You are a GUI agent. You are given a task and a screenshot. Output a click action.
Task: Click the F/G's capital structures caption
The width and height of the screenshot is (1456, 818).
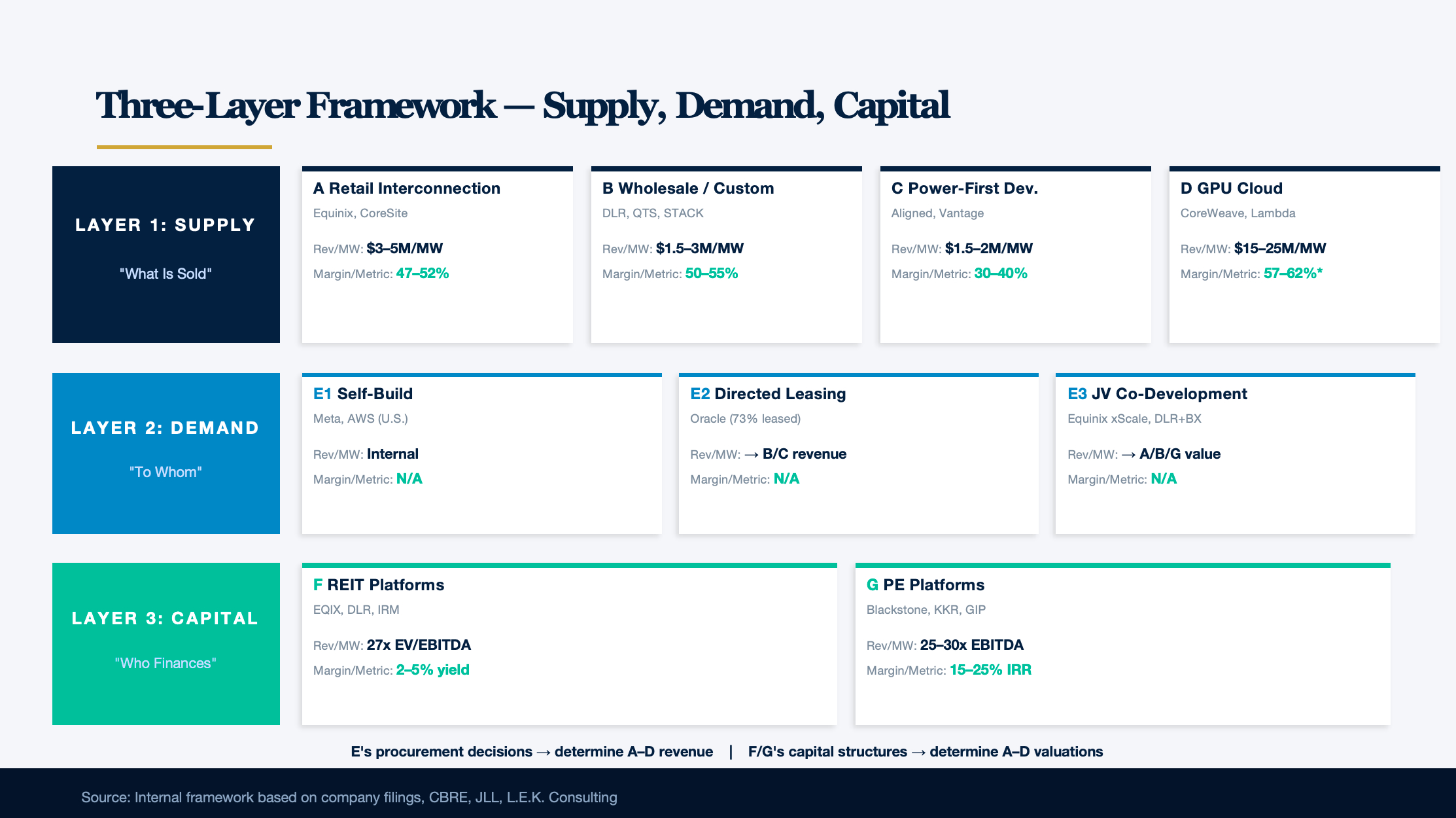point(926,752)
